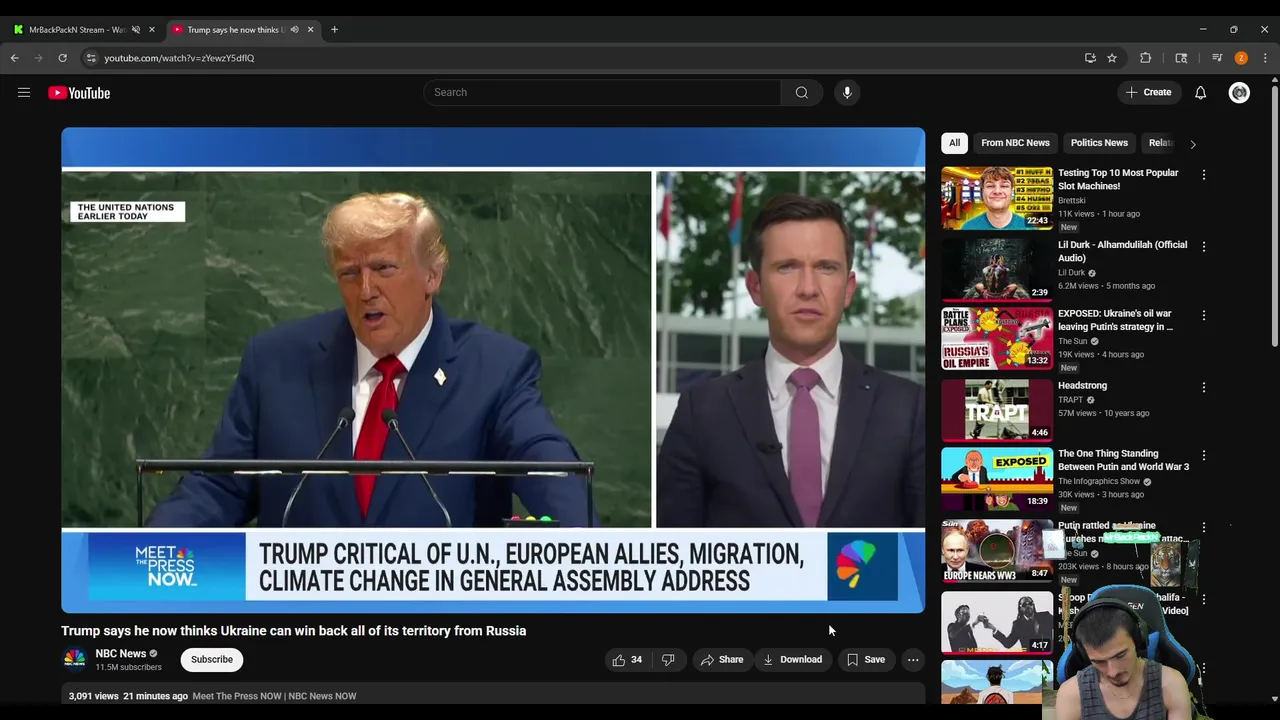Open EXPOSED: Ukraine's oil war title

click(x=1115, y=320)
